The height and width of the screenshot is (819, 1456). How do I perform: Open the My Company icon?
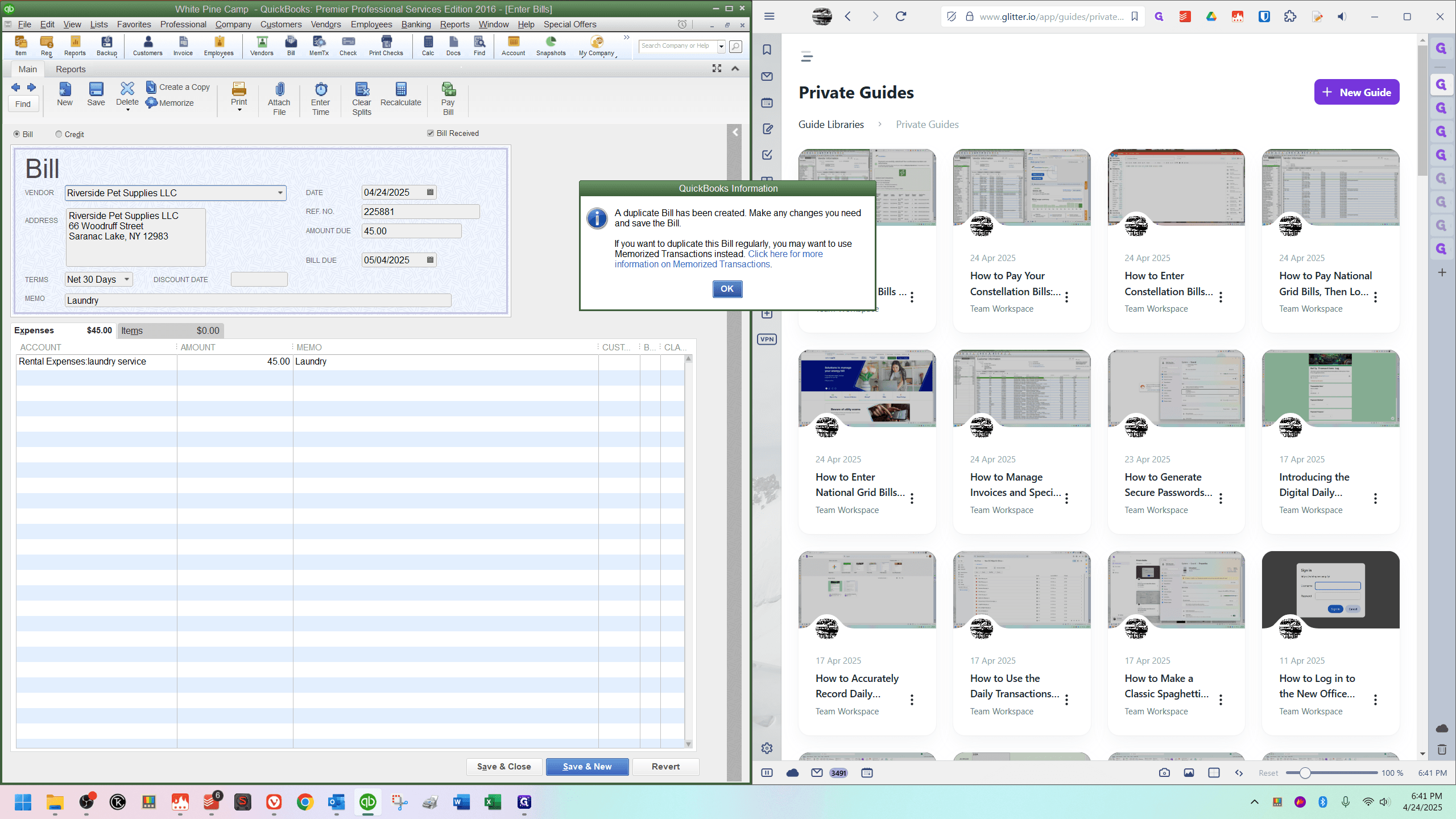[x=597, y=45]
